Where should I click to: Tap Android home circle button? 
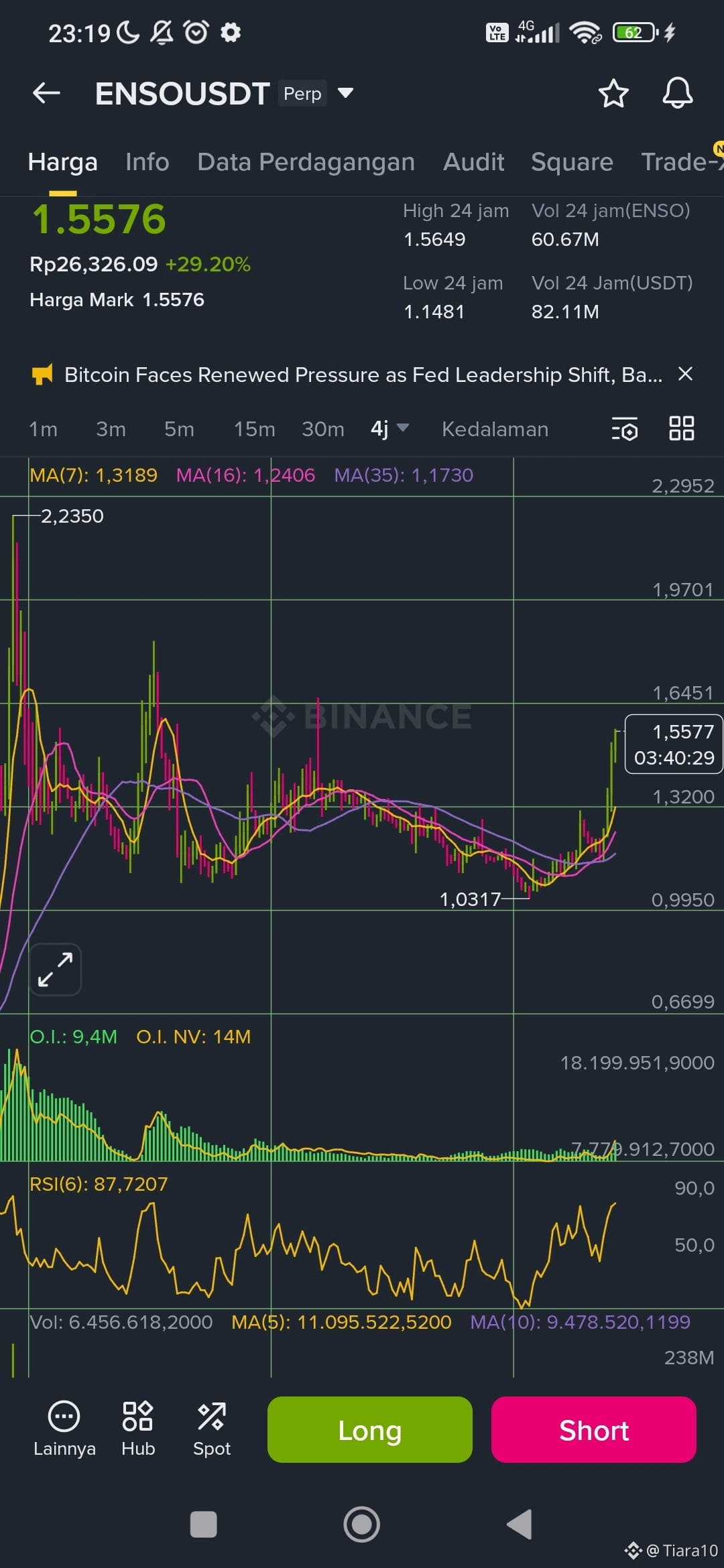pos(362,1524)
